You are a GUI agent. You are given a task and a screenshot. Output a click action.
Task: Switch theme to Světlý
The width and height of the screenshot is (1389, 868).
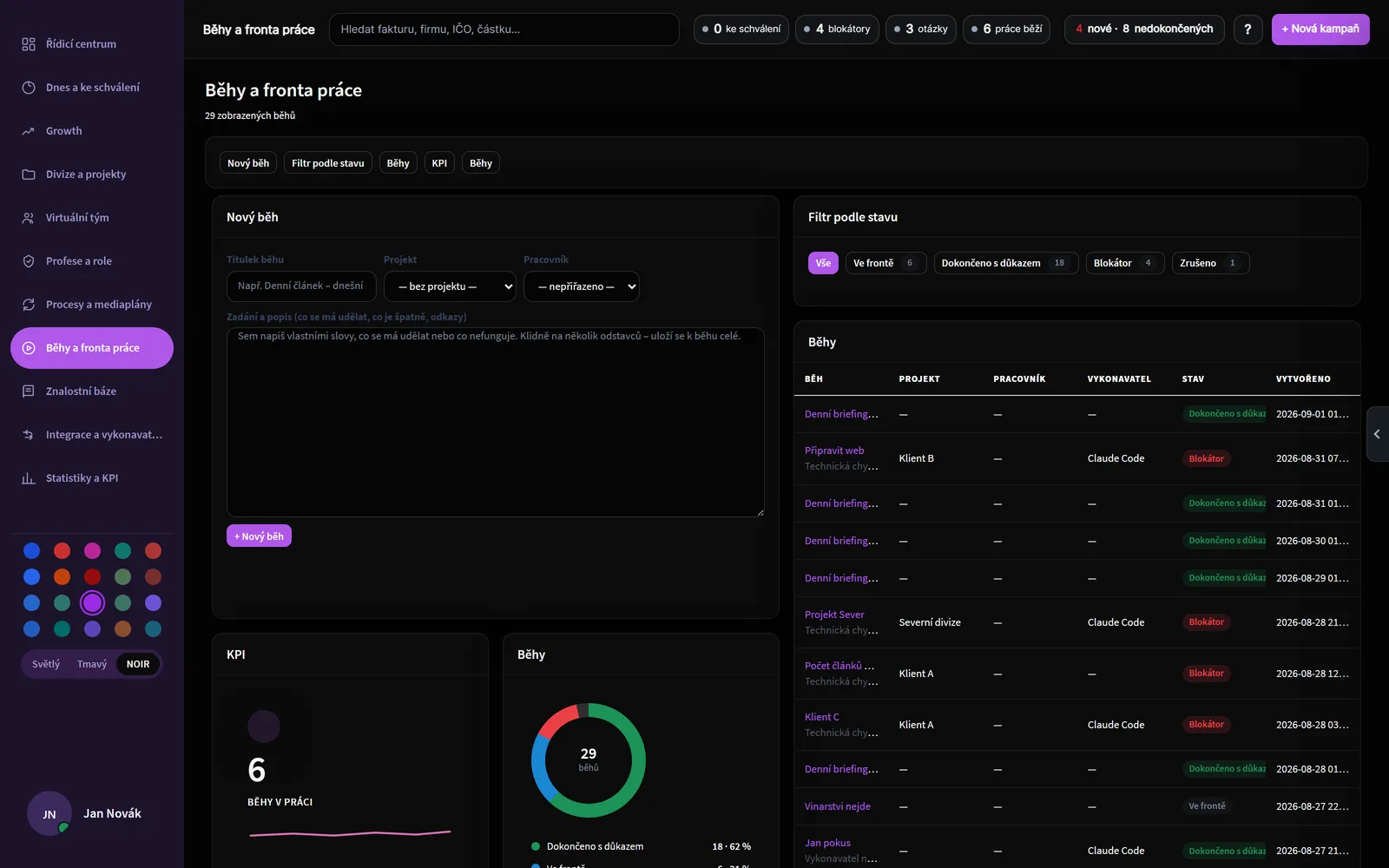tap(46, 664)
